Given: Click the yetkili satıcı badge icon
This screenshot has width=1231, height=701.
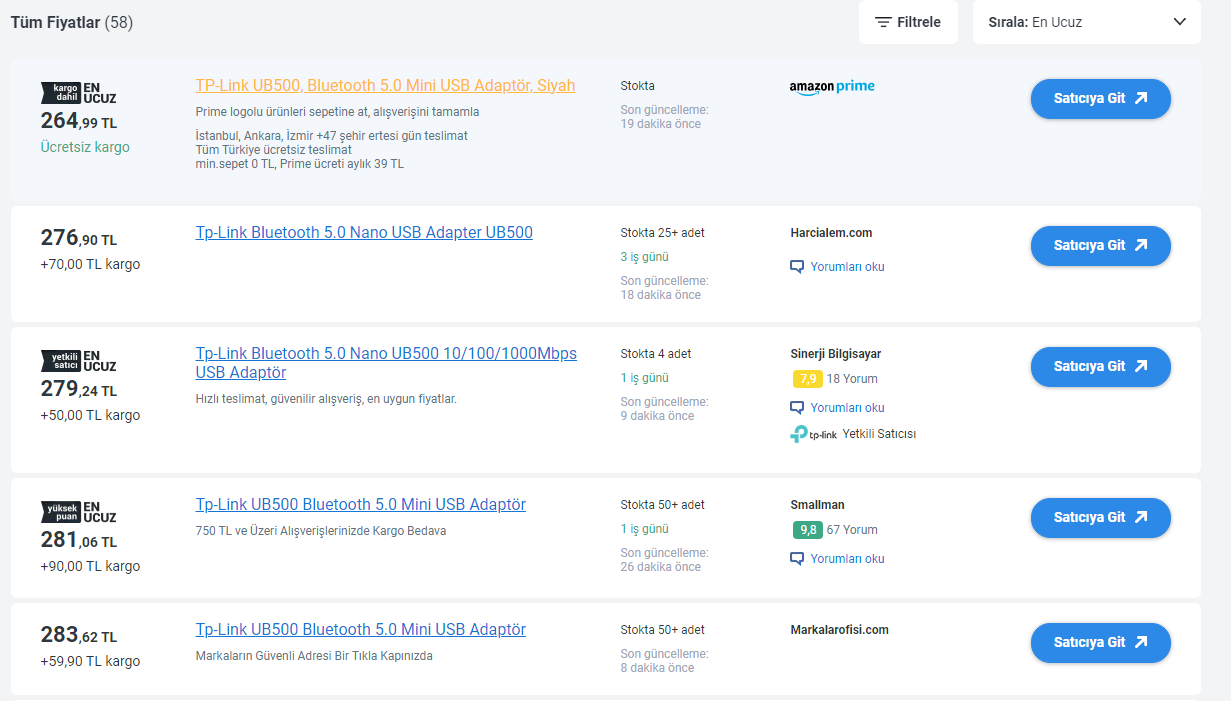Looking at the screenshot, I should (60, 360).
